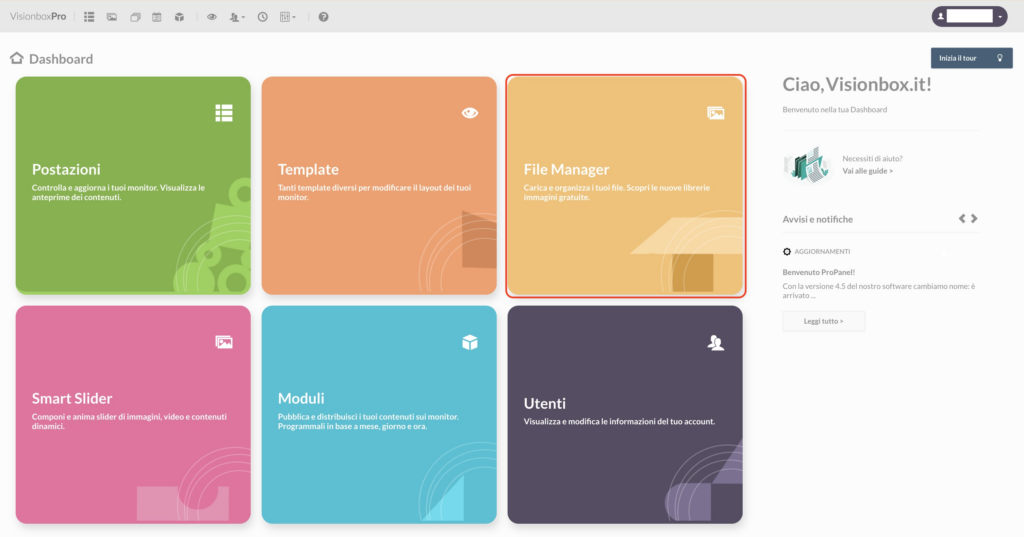Viewport: 1024px width, 537px height.
Task: Click the list icon on Postazioni card
Action: [x=224, y=113]
